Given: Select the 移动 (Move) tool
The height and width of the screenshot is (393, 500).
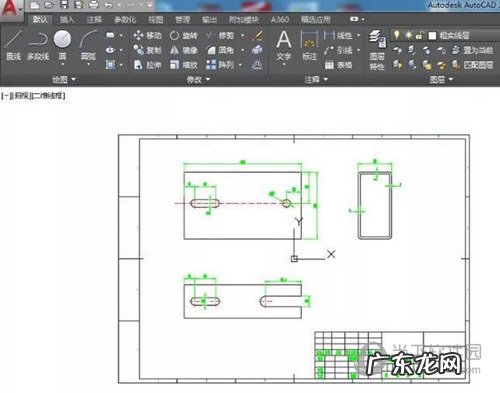Looking at the screenshot, I should pos(147,35).
